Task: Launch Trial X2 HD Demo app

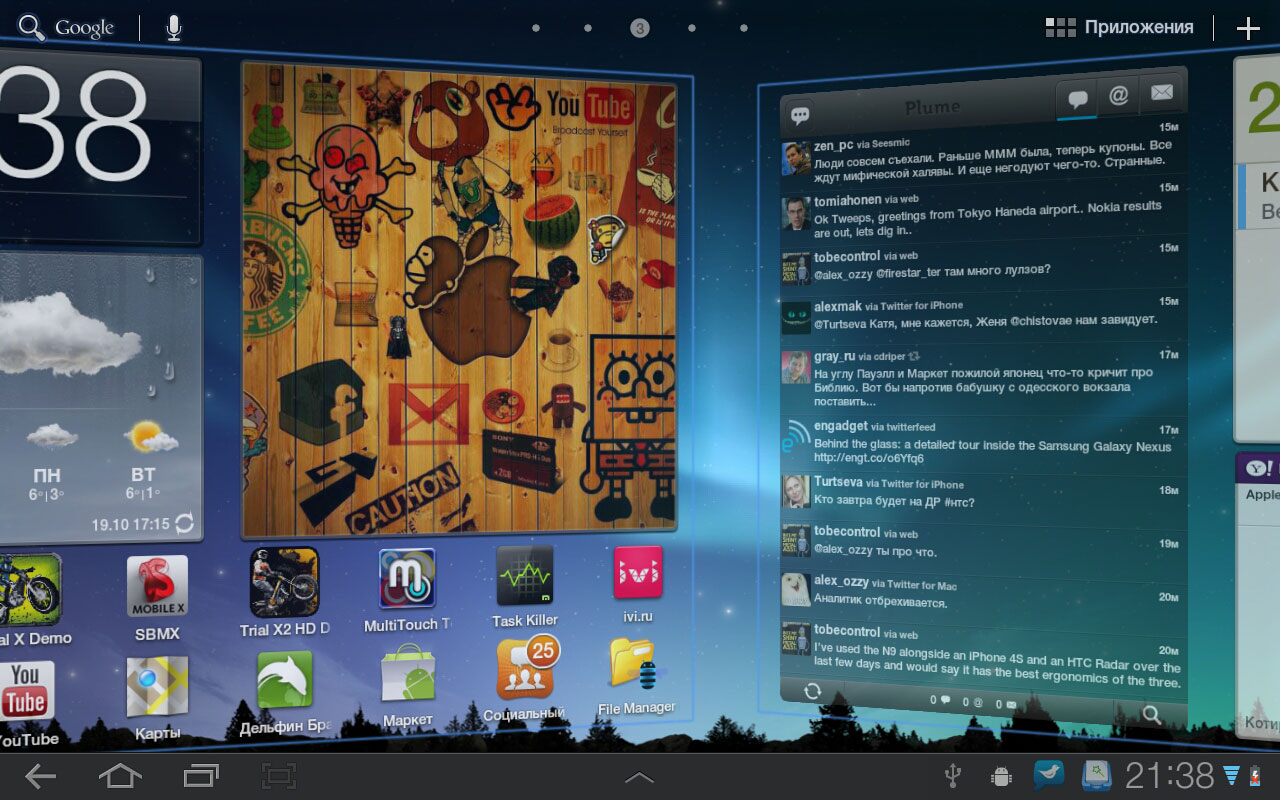Action: [284, 592]
